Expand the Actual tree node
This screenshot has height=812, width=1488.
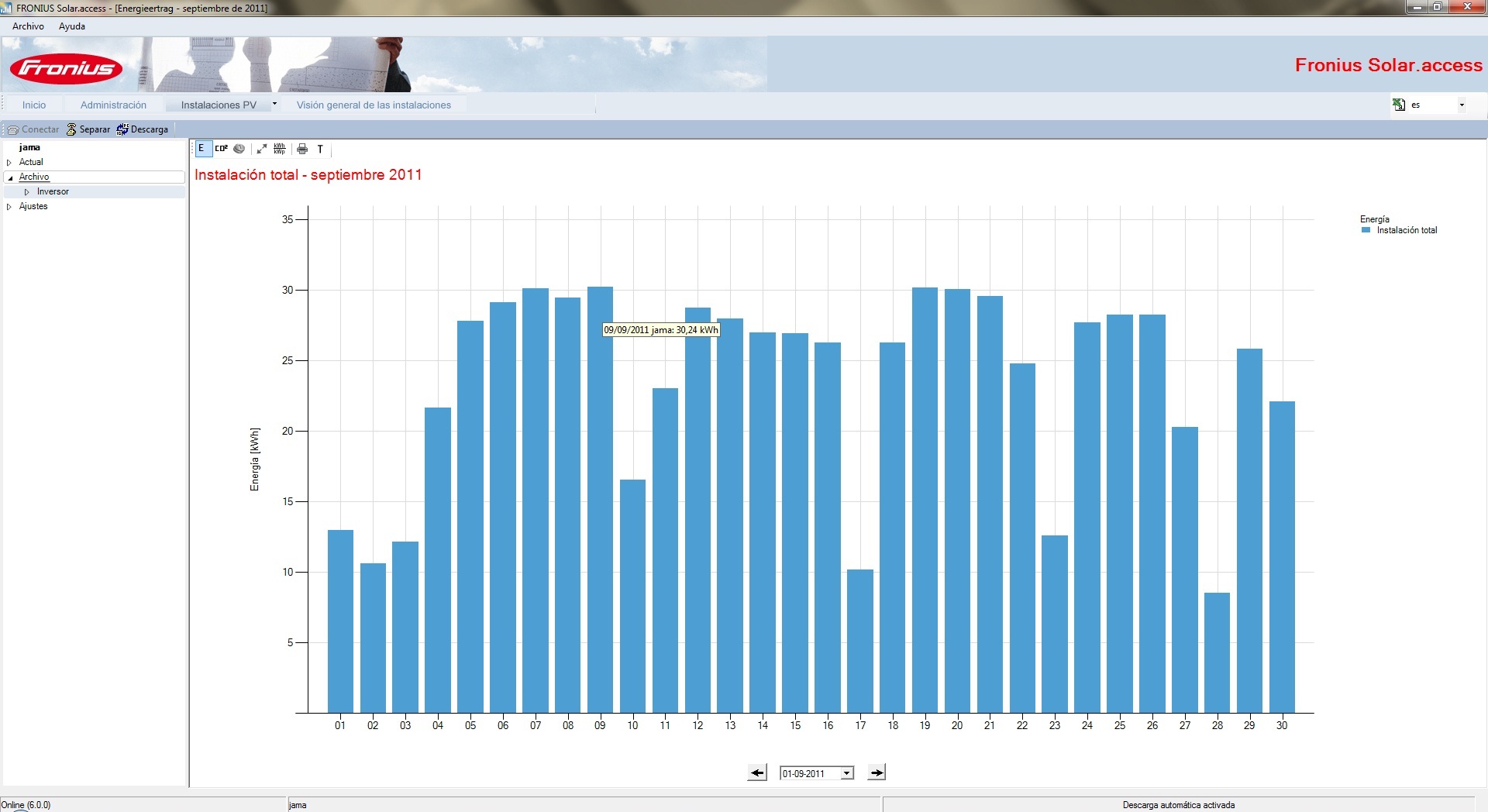[9, 163]
